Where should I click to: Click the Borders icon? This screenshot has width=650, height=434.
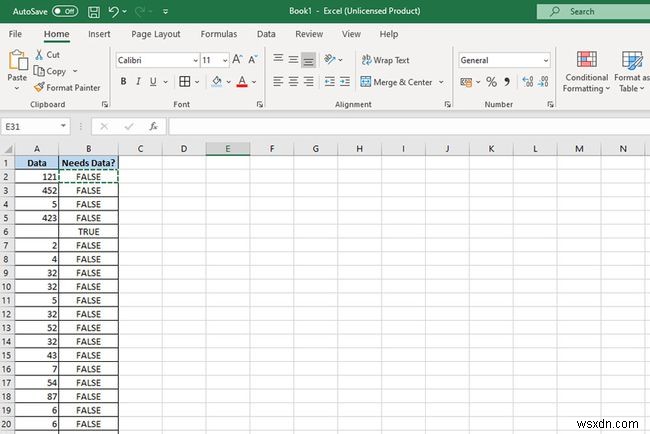point(184,82)
